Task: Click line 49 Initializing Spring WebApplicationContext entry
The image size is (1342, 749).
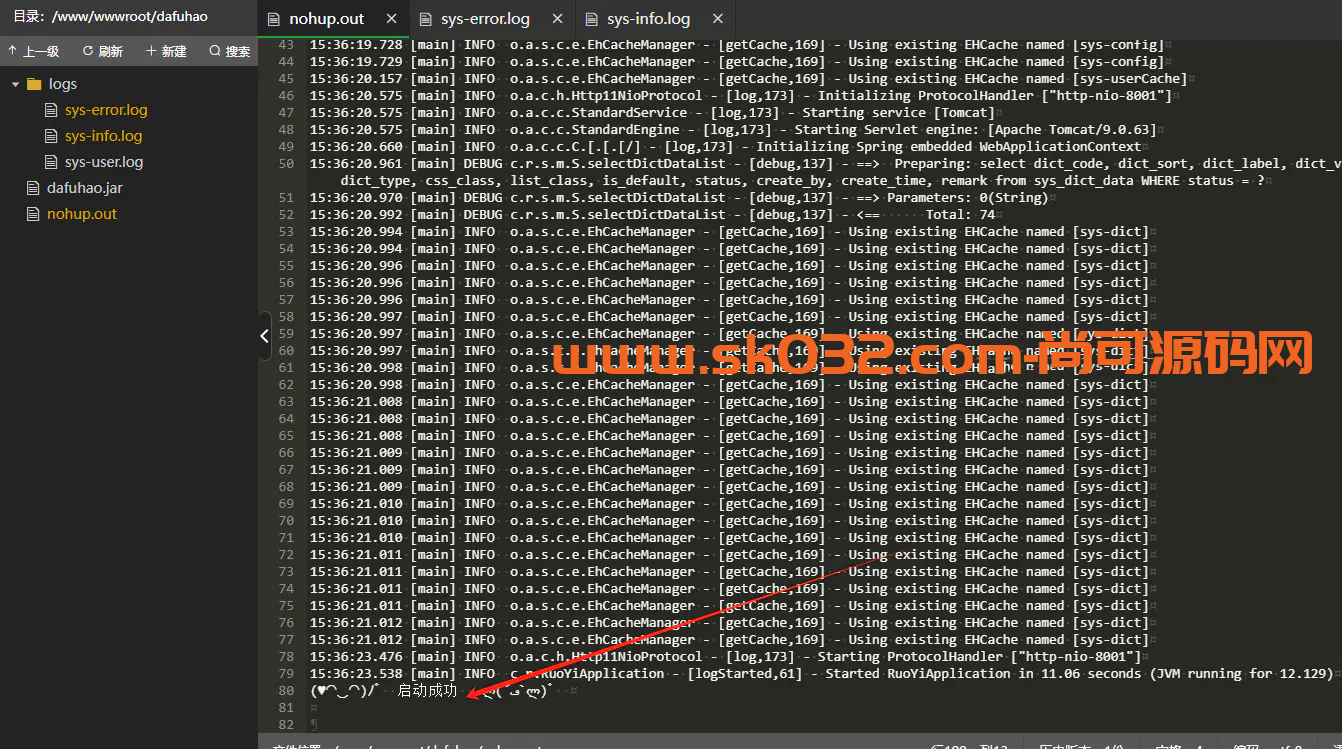Action: point(725,147)
